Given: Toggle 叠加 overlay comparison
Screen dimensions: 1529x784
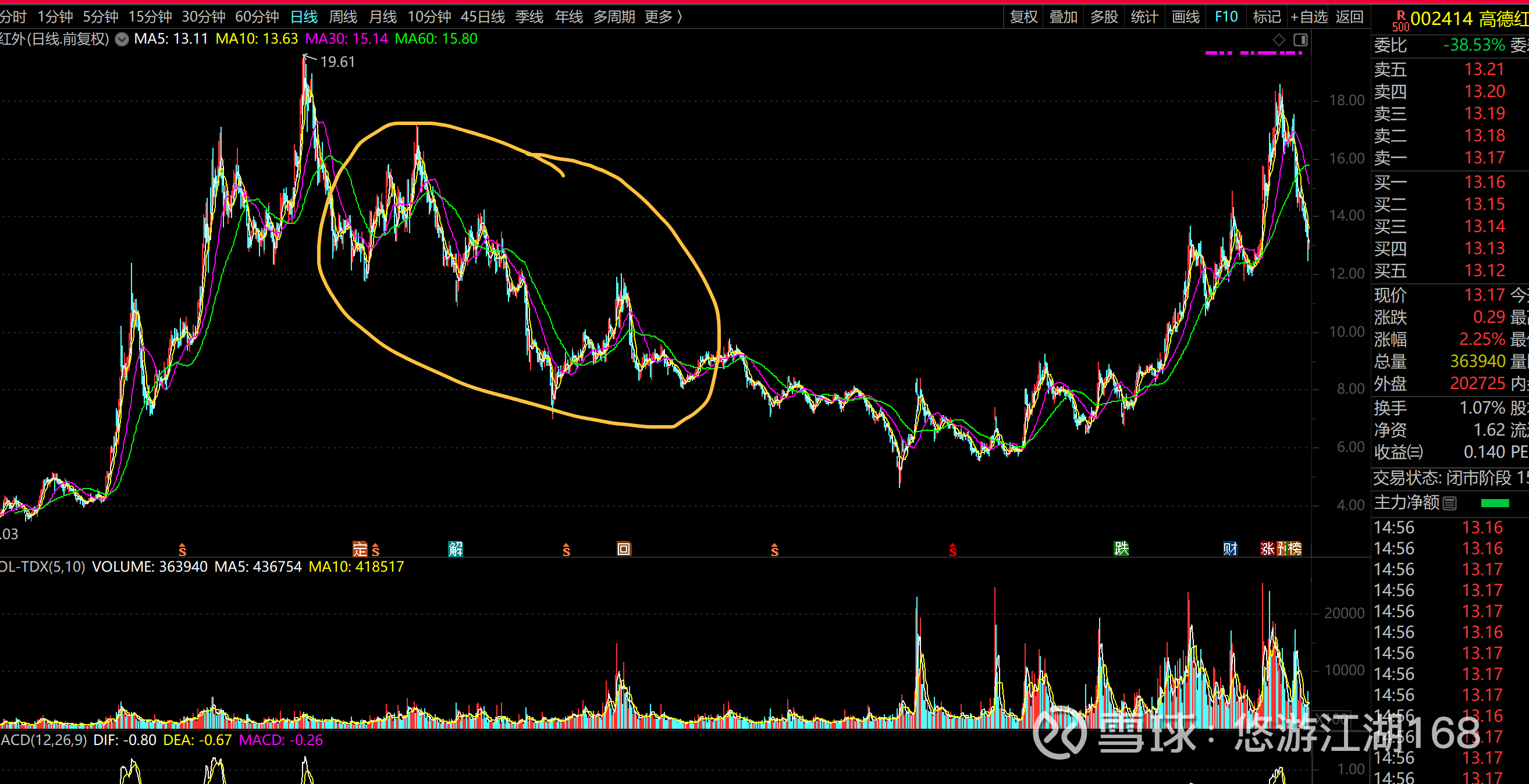Looking at the screenshot, I should pos(1063,17).
